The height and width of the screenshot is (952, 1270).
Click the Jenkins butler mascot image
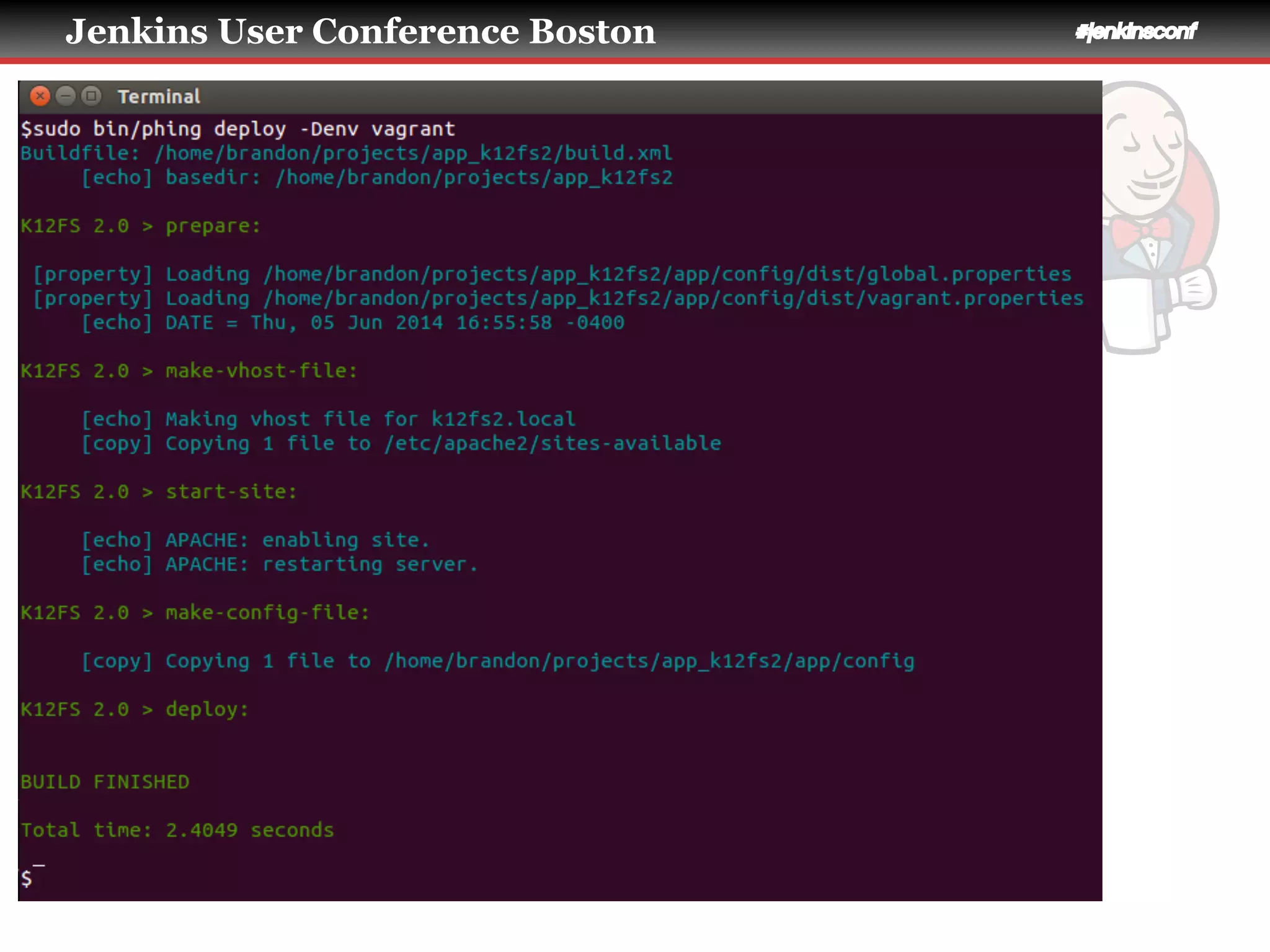(1160, 218)
